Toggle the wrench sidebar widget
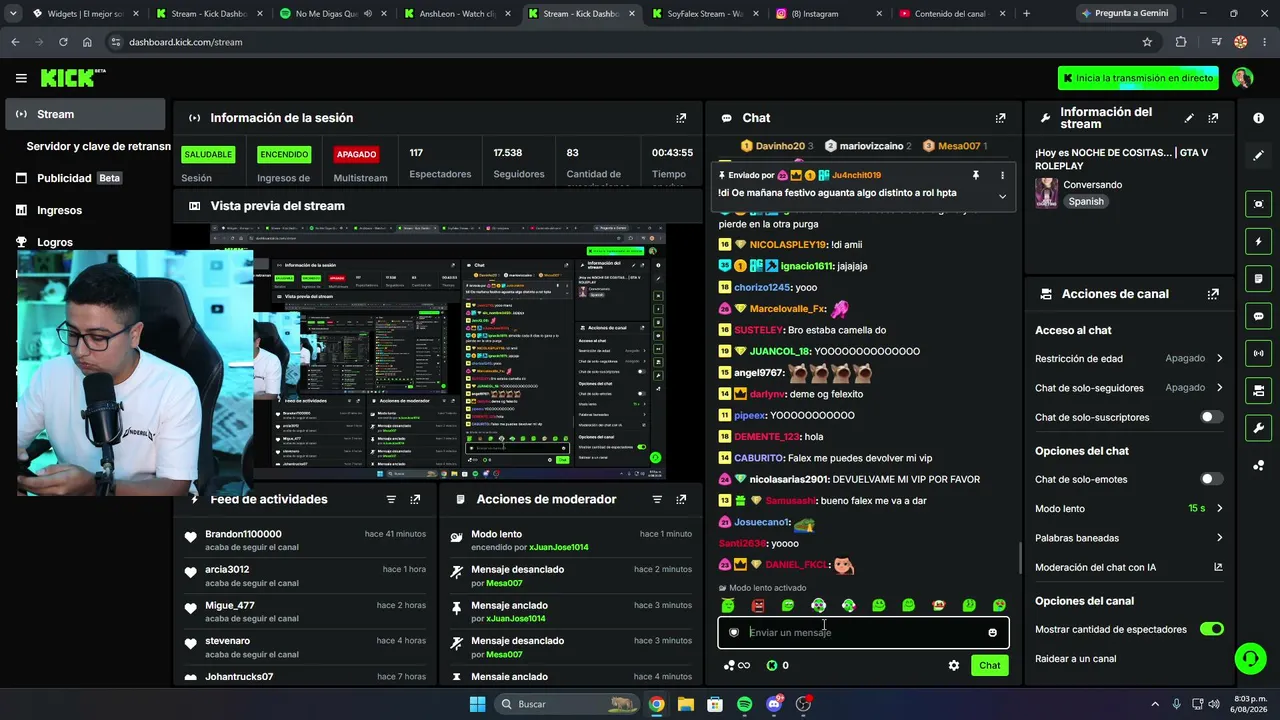The image size is (1280, 720). [x=1258, y=428]
